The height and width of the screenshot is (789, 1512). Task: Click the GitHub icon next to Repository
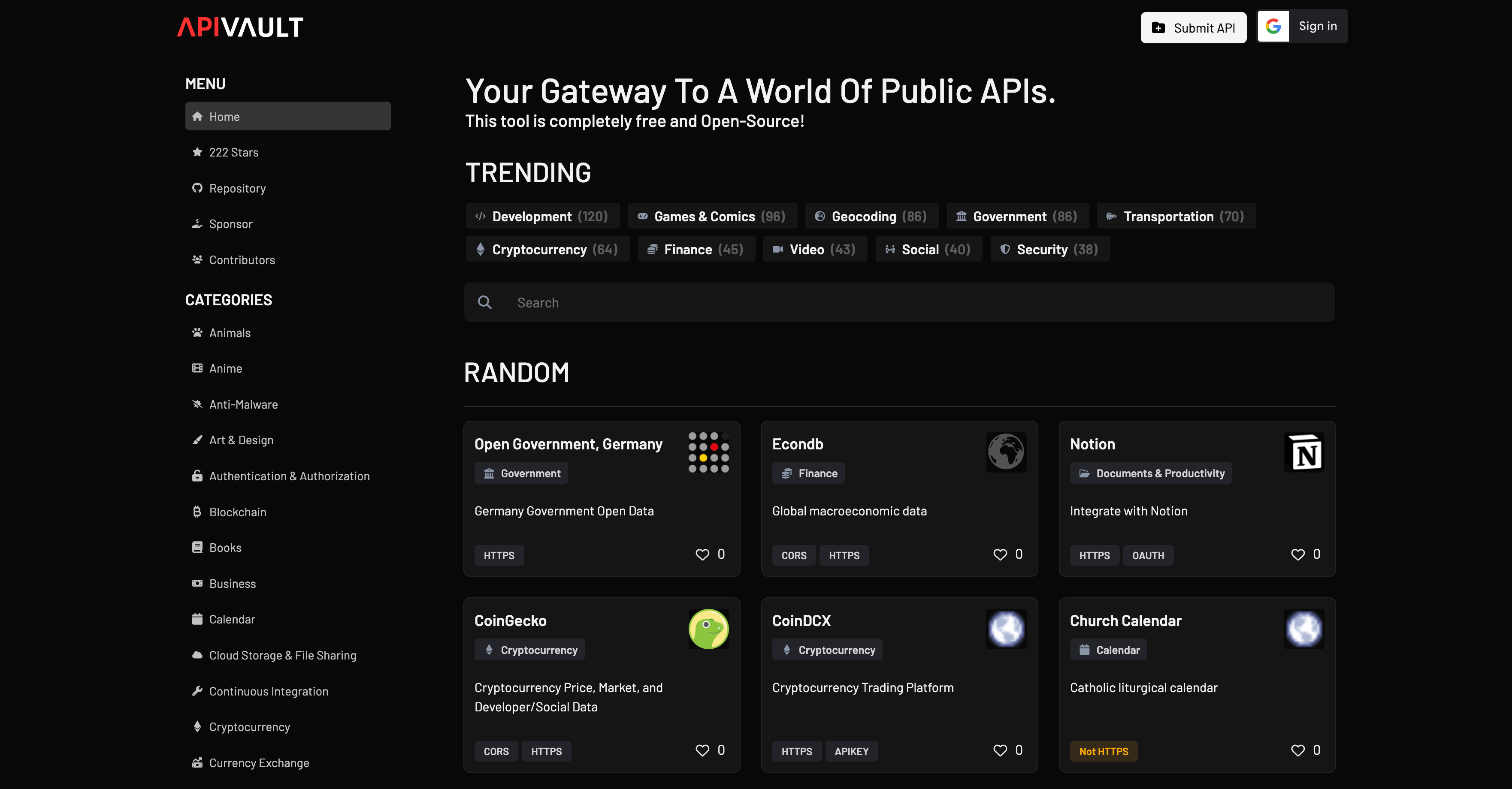(x=197, y=188)
